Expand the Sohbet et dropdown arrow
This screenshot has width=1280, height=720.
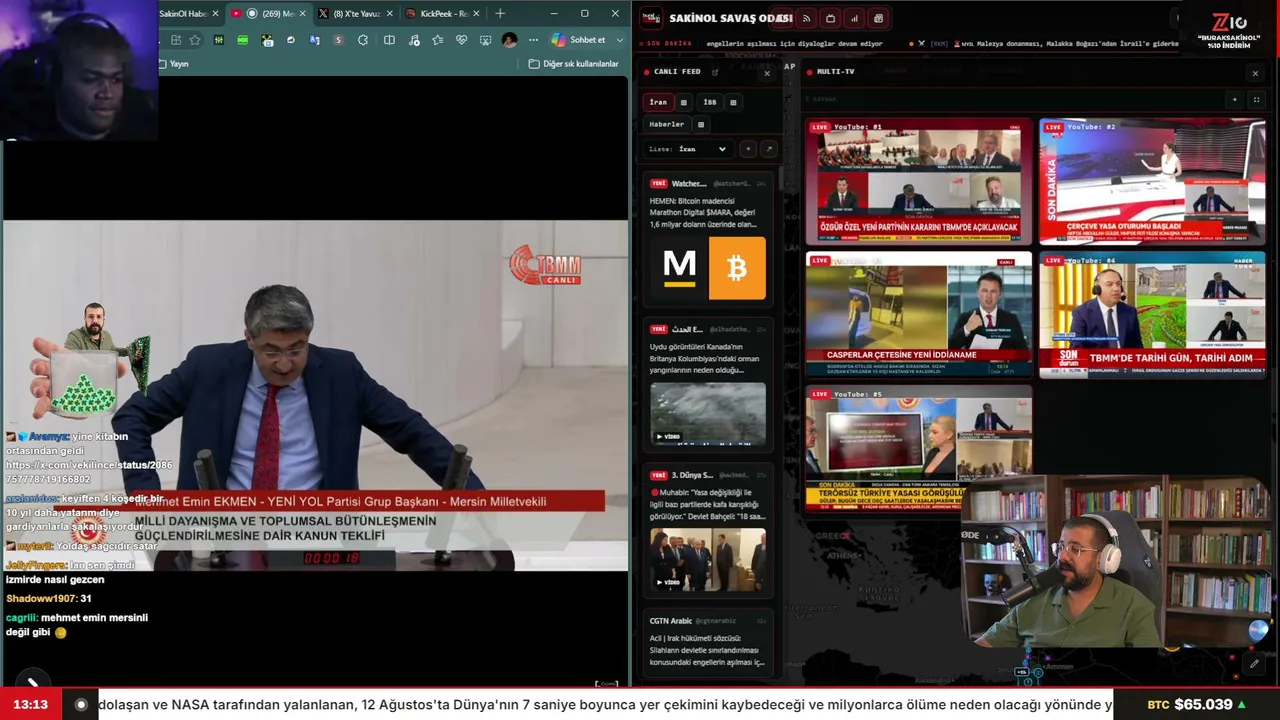pyautogui.click(x=619, y=40)
